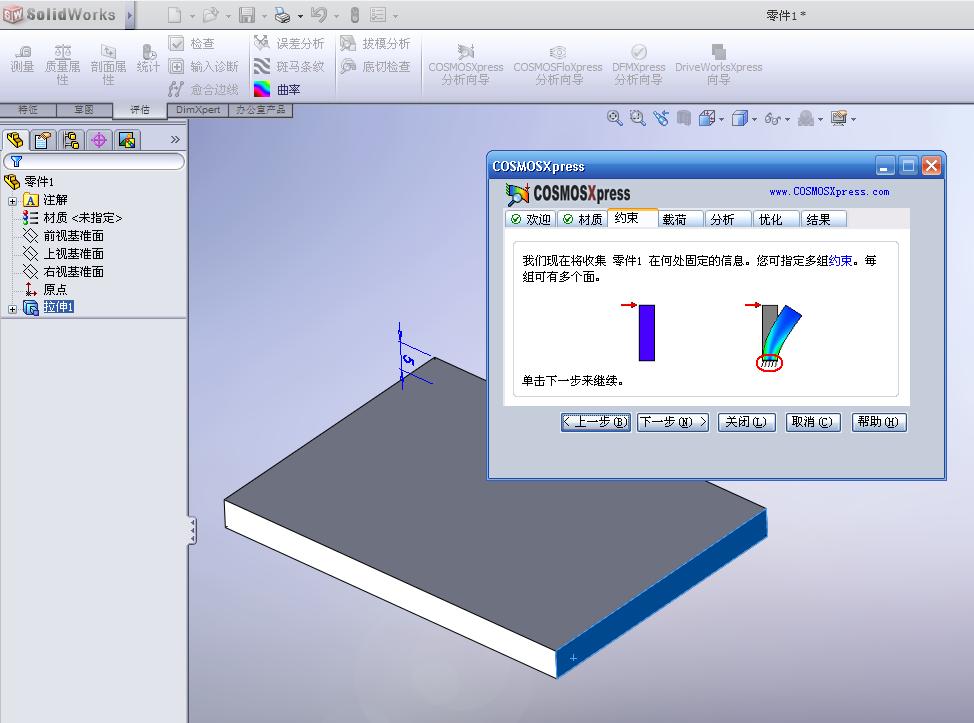Select 前视基准面 front plane
This screenshot has width=974, height=723.
tap(63, 236)
